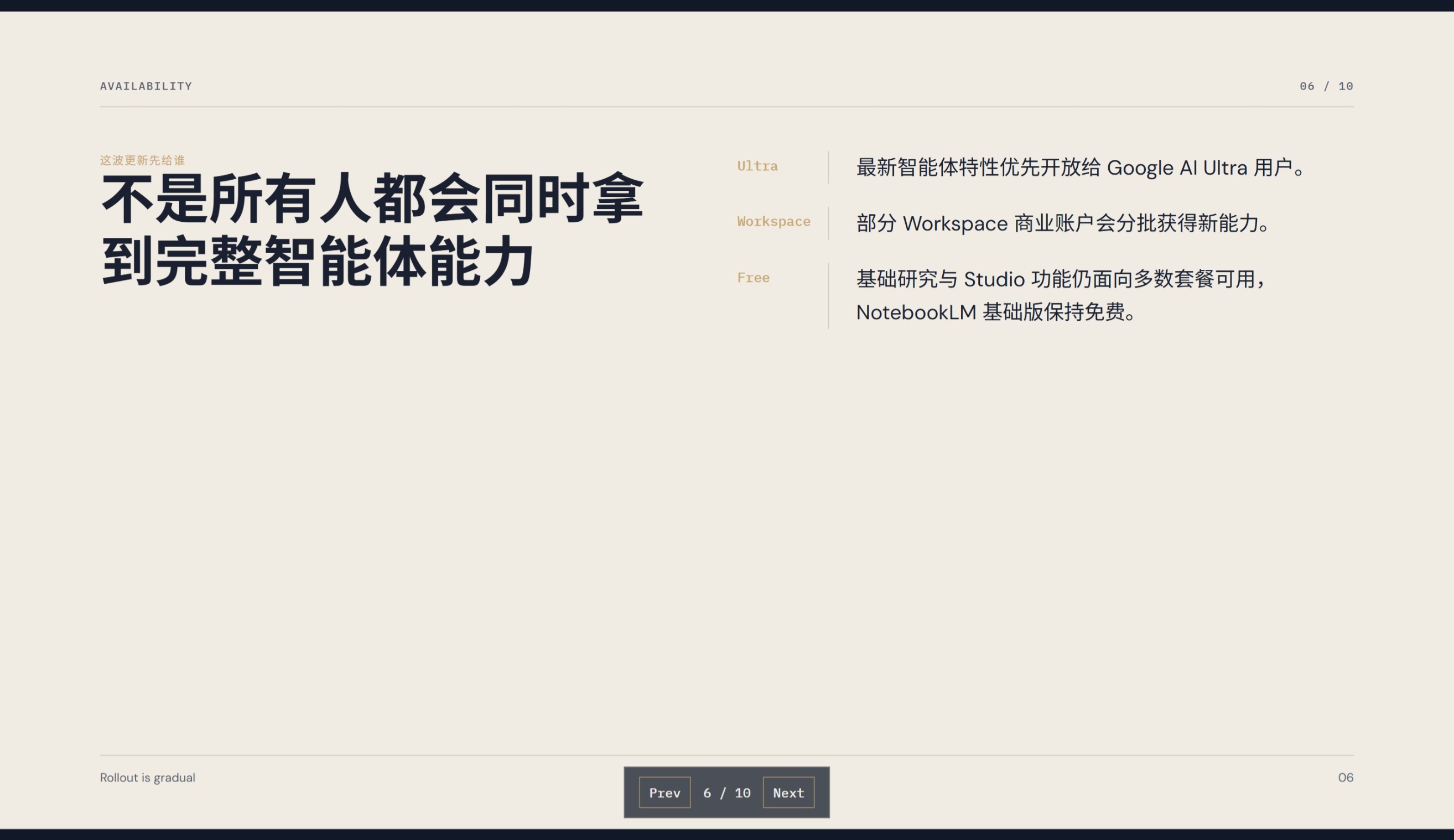Viewport: 1454px width, 840px height.
Task: Click the footer slide number 06
Action: click(1346, 777)
